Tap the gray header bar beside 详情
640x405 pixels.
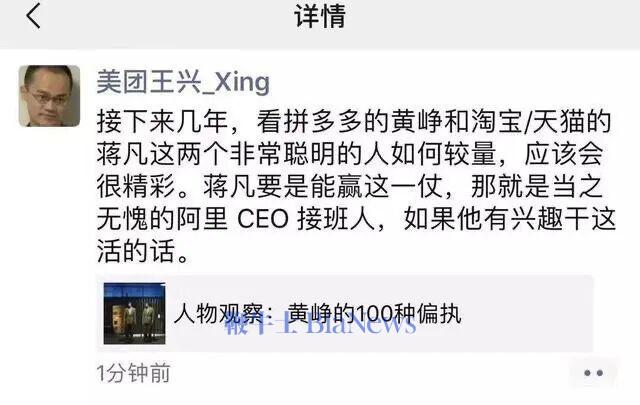[x=490, y=18]
